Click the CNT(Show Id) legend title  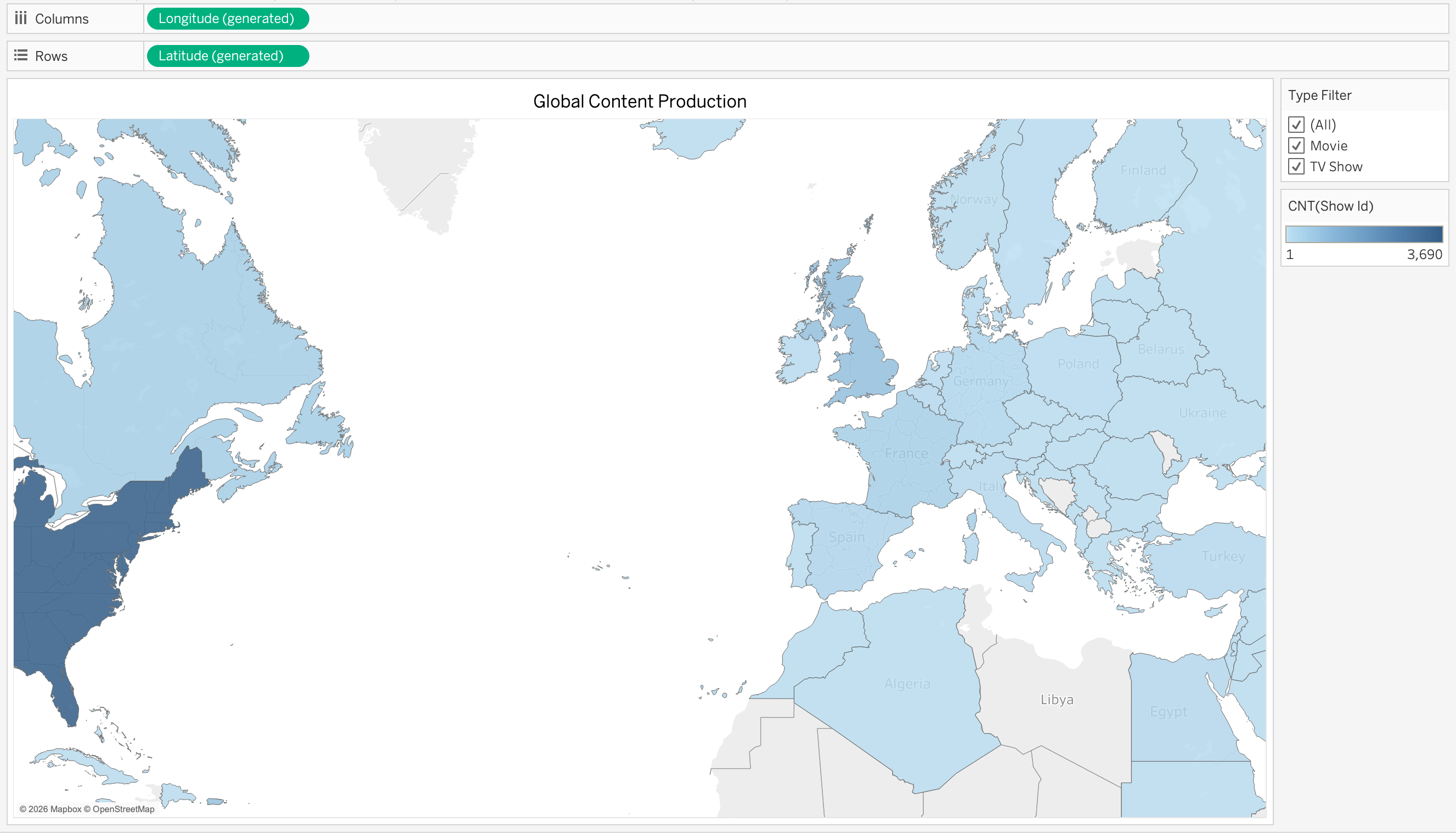1330,206
